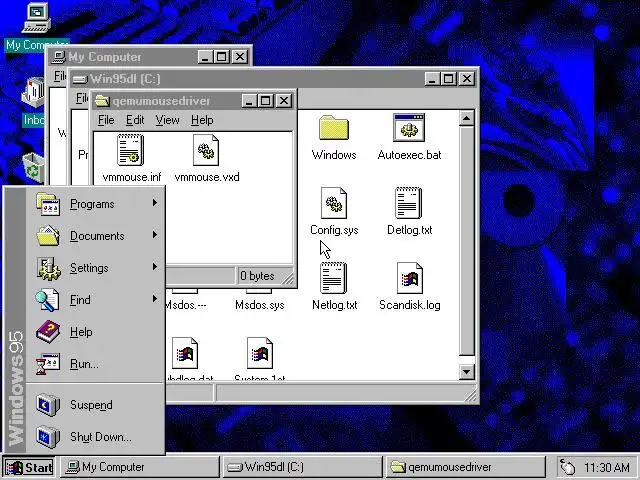Click the mouse icon in system tray
The height and width of the screenshot is (480, 640).
pos(568,467)
